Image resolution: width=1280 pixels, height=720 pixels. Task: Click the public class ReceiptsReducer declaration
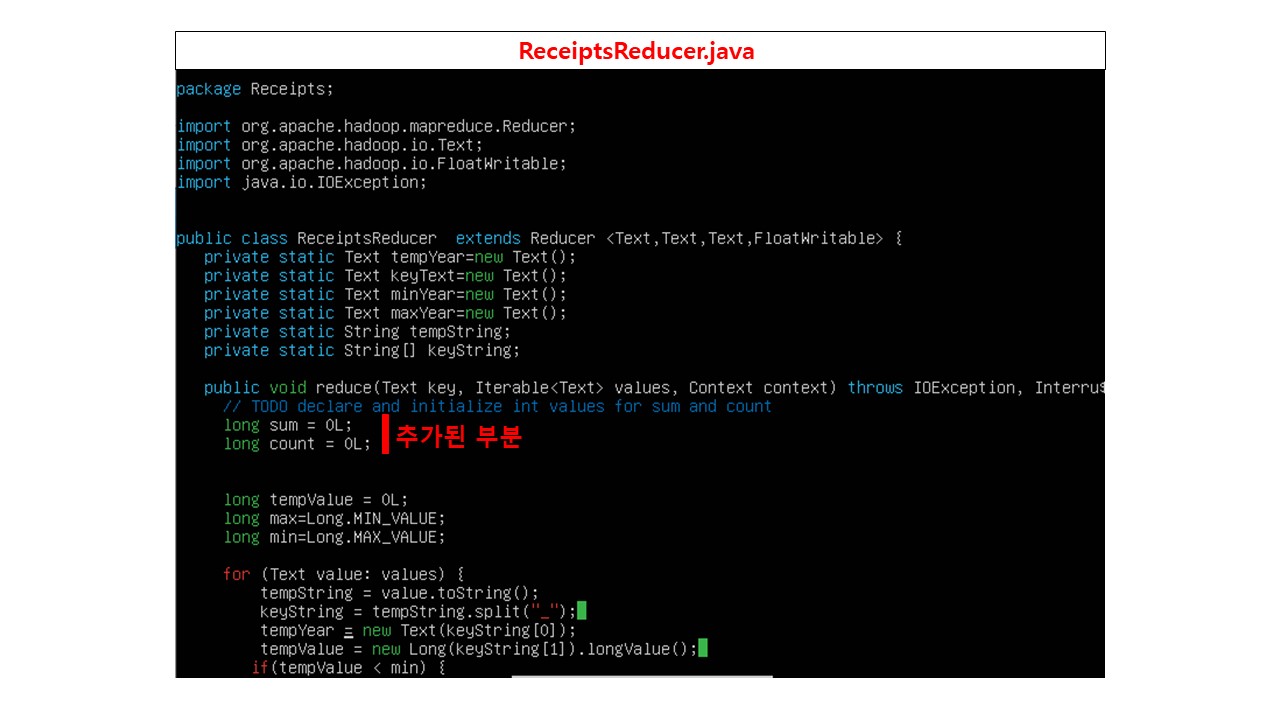(x=540, y=239)
